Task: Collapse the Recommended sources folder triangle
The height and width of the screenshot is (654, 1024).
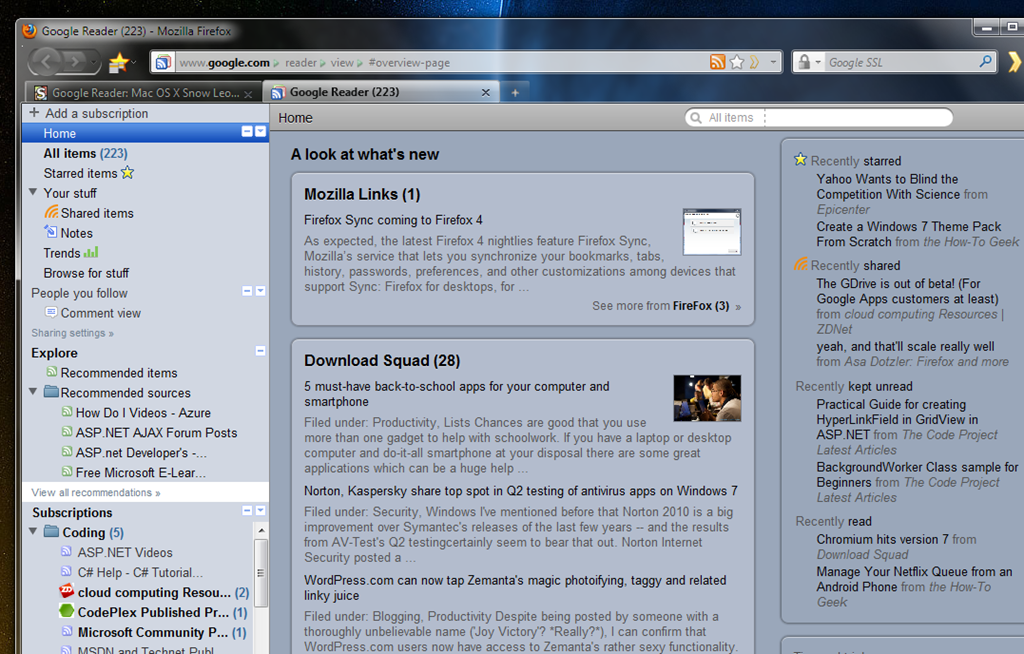Action: point(33,391)
